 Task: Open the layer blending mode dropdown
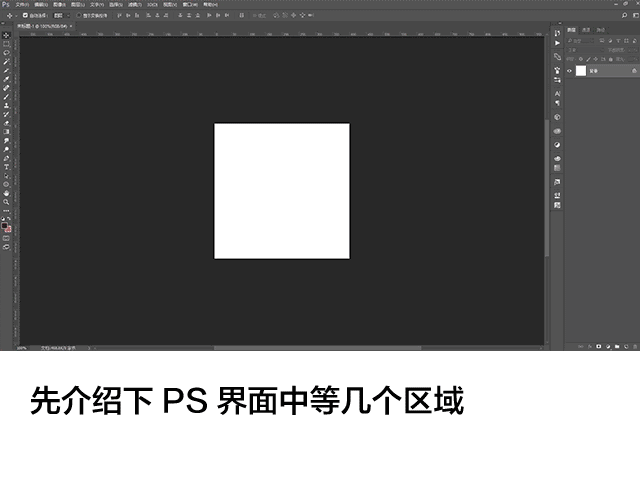pyautogui.click(x=585, y=48)
